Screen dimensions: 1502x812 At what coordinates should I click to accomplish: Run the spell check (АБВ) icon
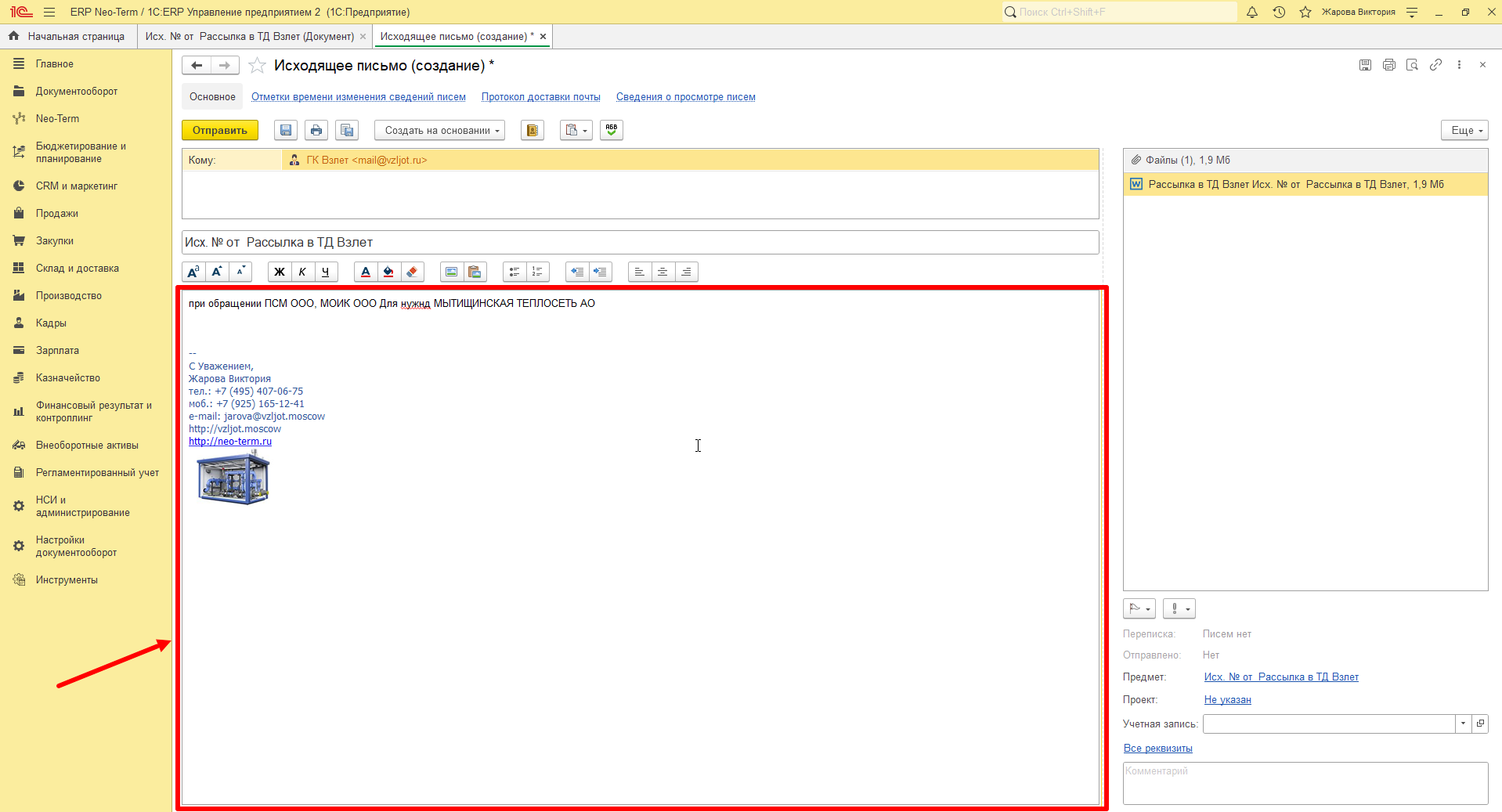(x=612, y=131)
